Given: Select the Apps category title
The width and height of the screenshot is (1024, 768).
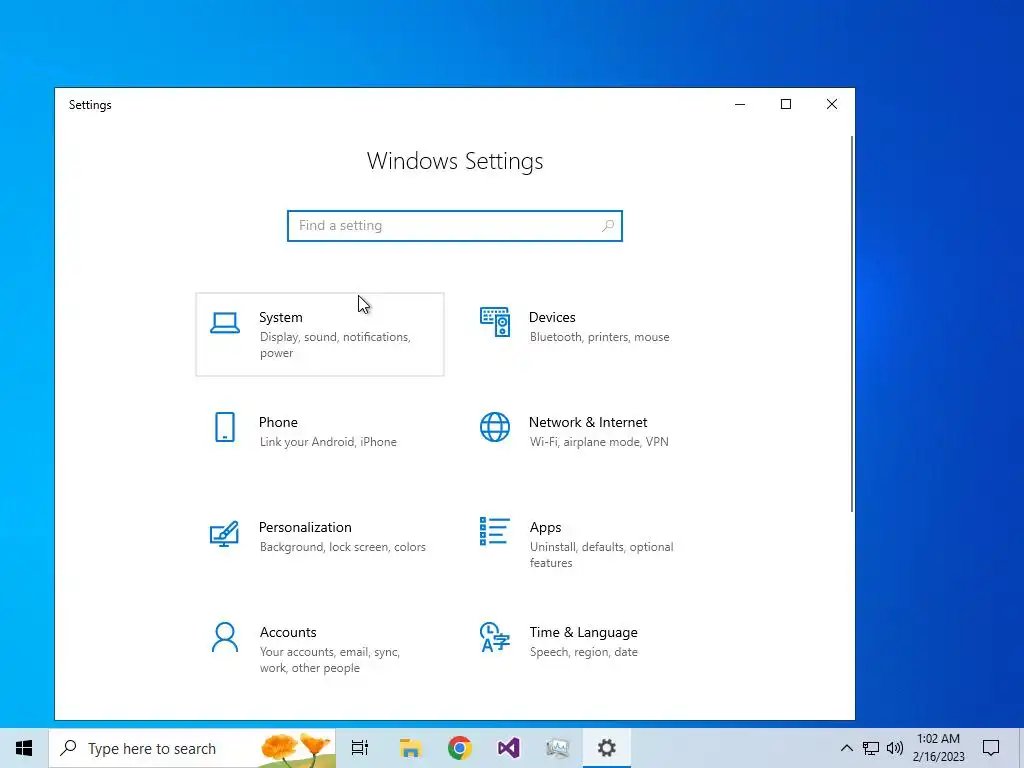Looking at the screenshot, I should [x=545, y=528].
